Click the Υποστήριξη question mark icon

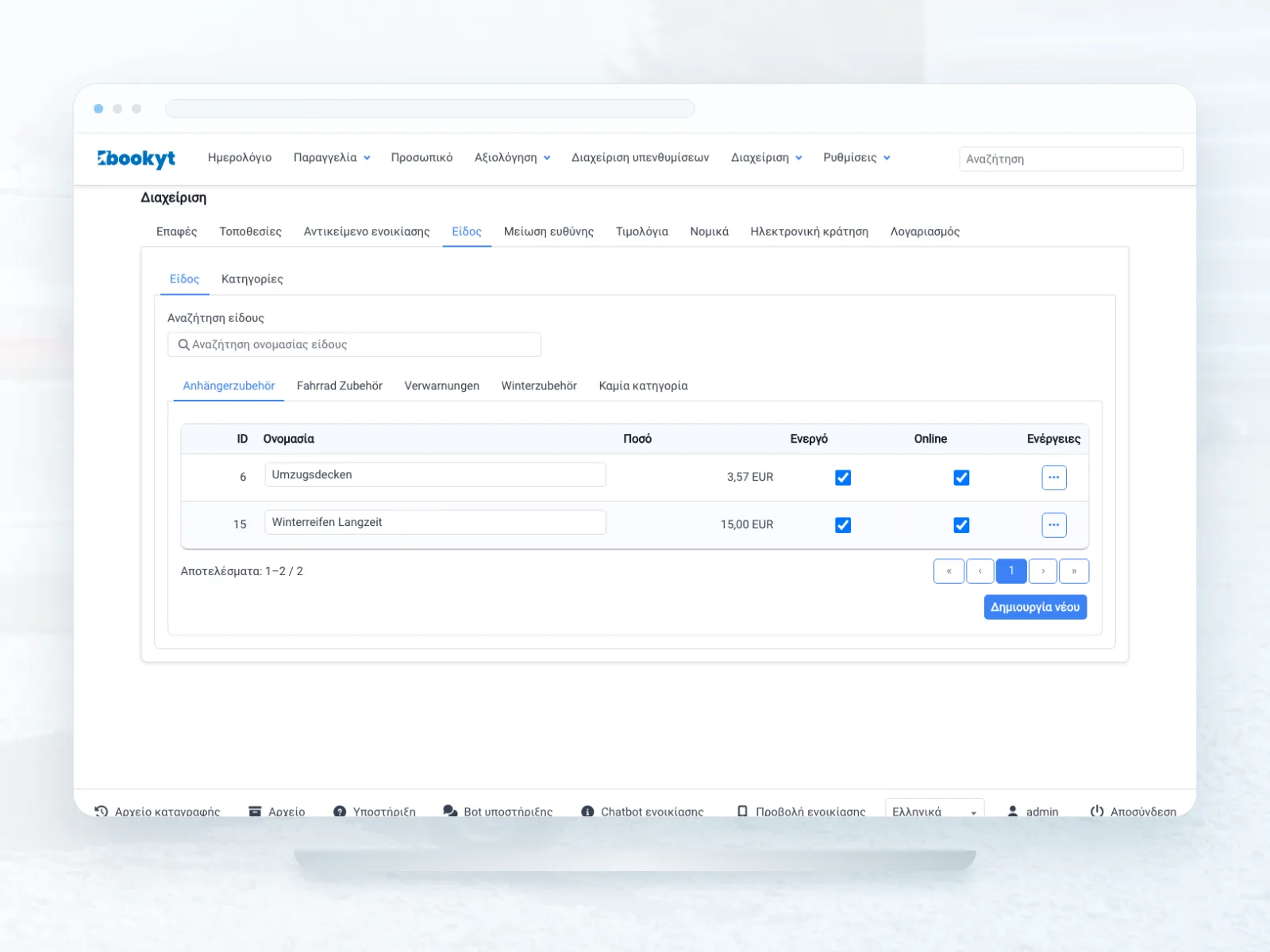pos(340,811)
